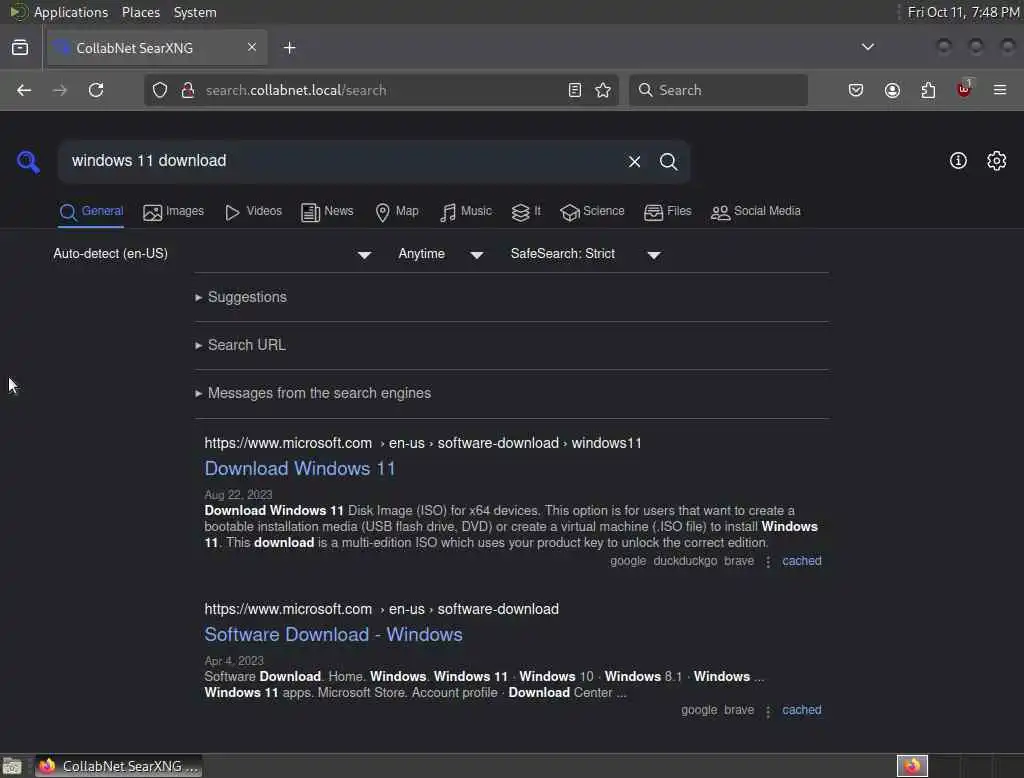Switch to the Files category tab
Viewport: 1024px width, 778px height.
point(667,212)
